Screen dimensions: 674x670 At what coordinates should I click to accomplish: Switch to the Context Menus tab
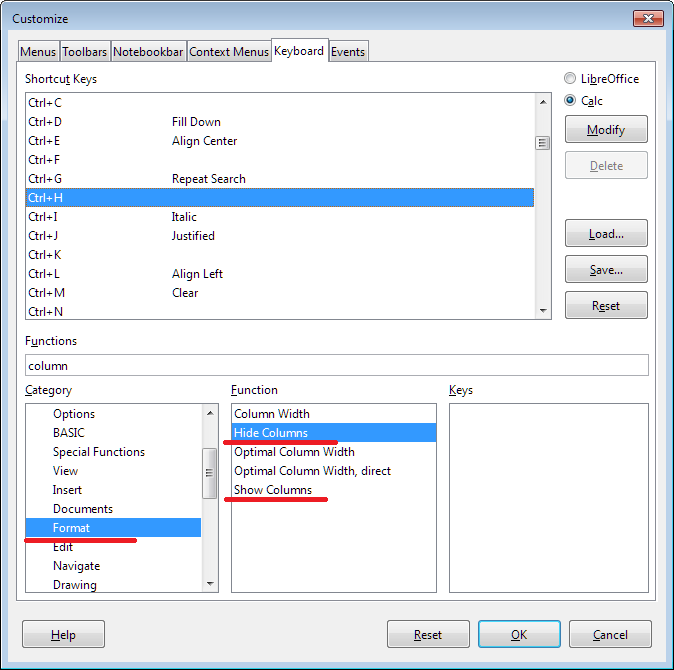[228, 52]
